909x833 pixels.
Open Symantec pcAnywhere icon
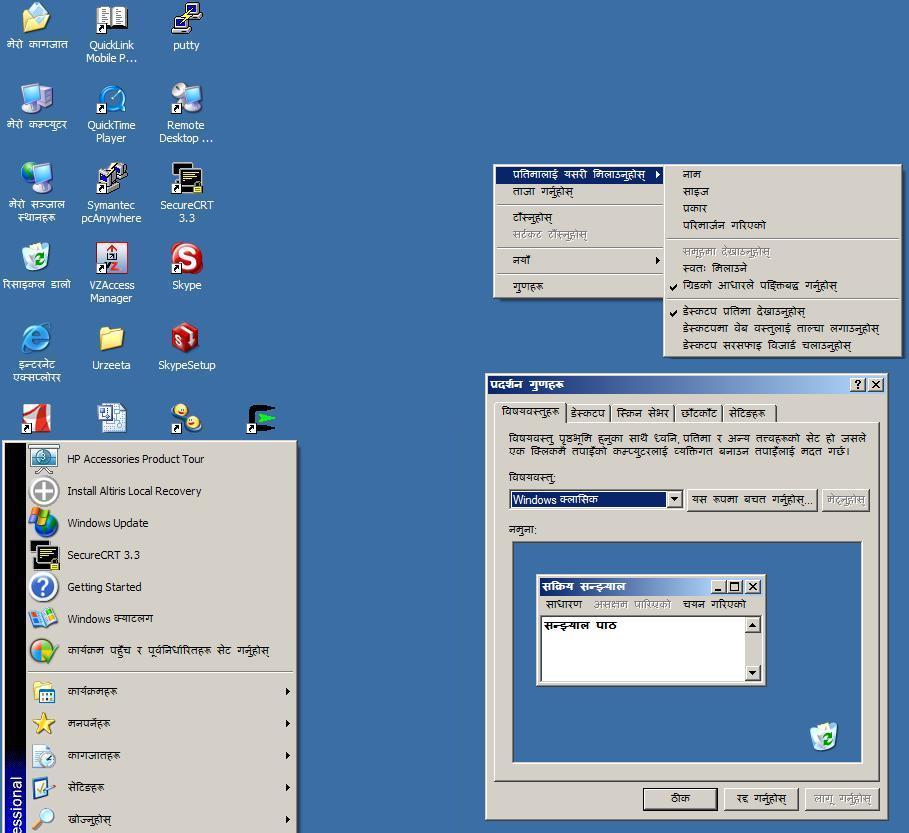pos(111,181)
